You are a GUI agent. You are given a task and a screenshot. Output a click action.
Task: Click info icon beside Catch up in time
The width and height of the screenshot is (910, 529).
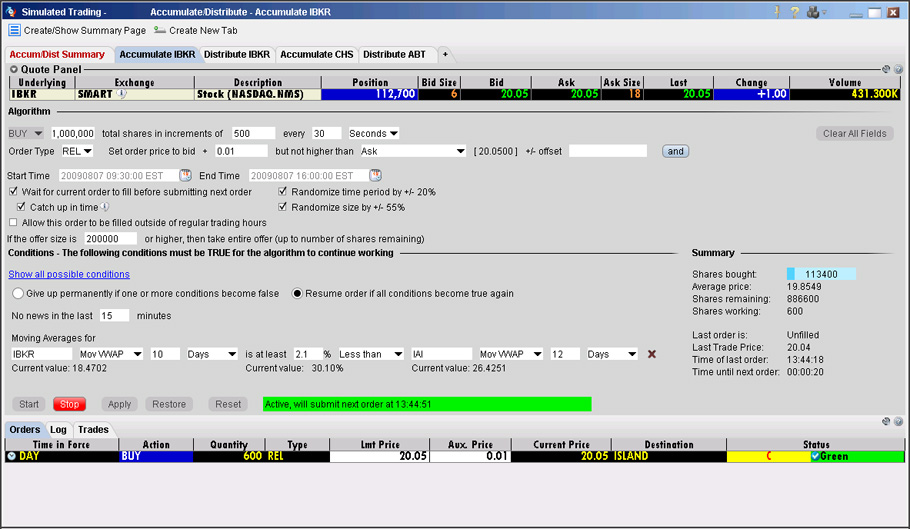pyautogui.click(x=104, y=206)
